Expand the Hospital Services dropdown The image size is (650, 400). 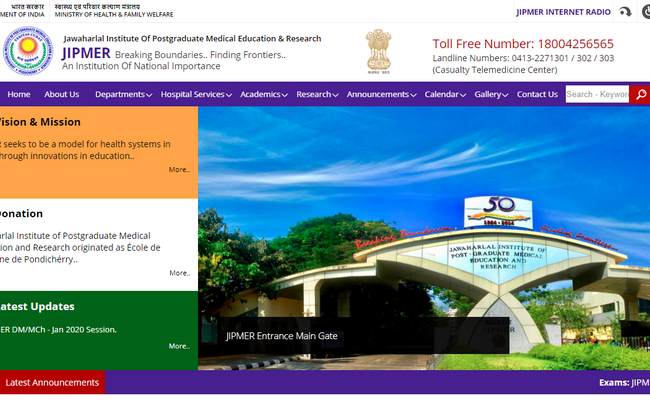coord(199,94)
